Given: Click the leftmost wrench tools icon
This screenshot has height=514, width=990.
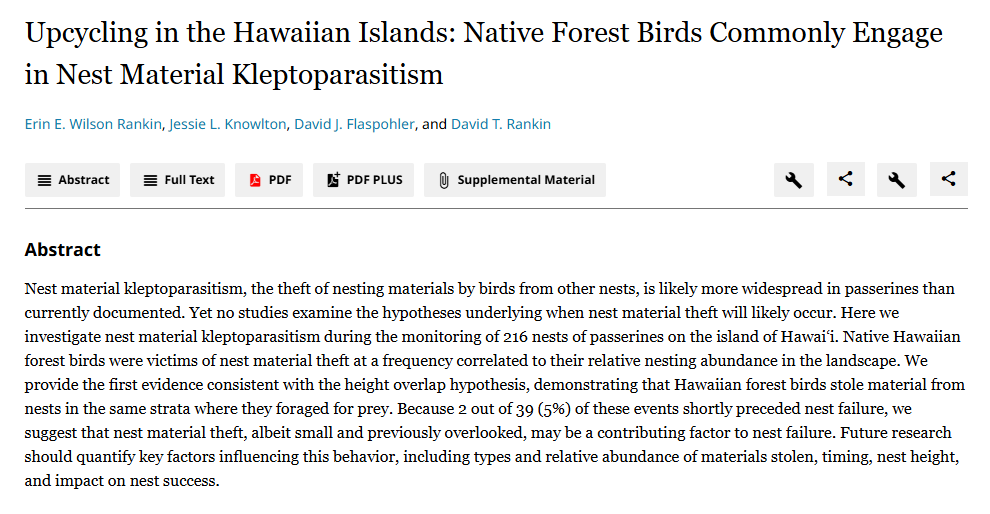Looking at the screenshot, I should coord(793,180).
